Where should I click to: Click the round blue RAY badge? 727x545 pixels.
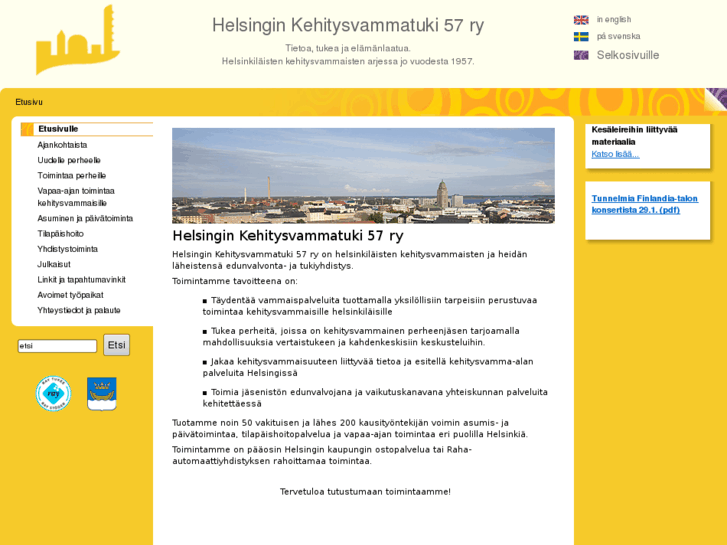pyautogui.click(x=53, y=393)
